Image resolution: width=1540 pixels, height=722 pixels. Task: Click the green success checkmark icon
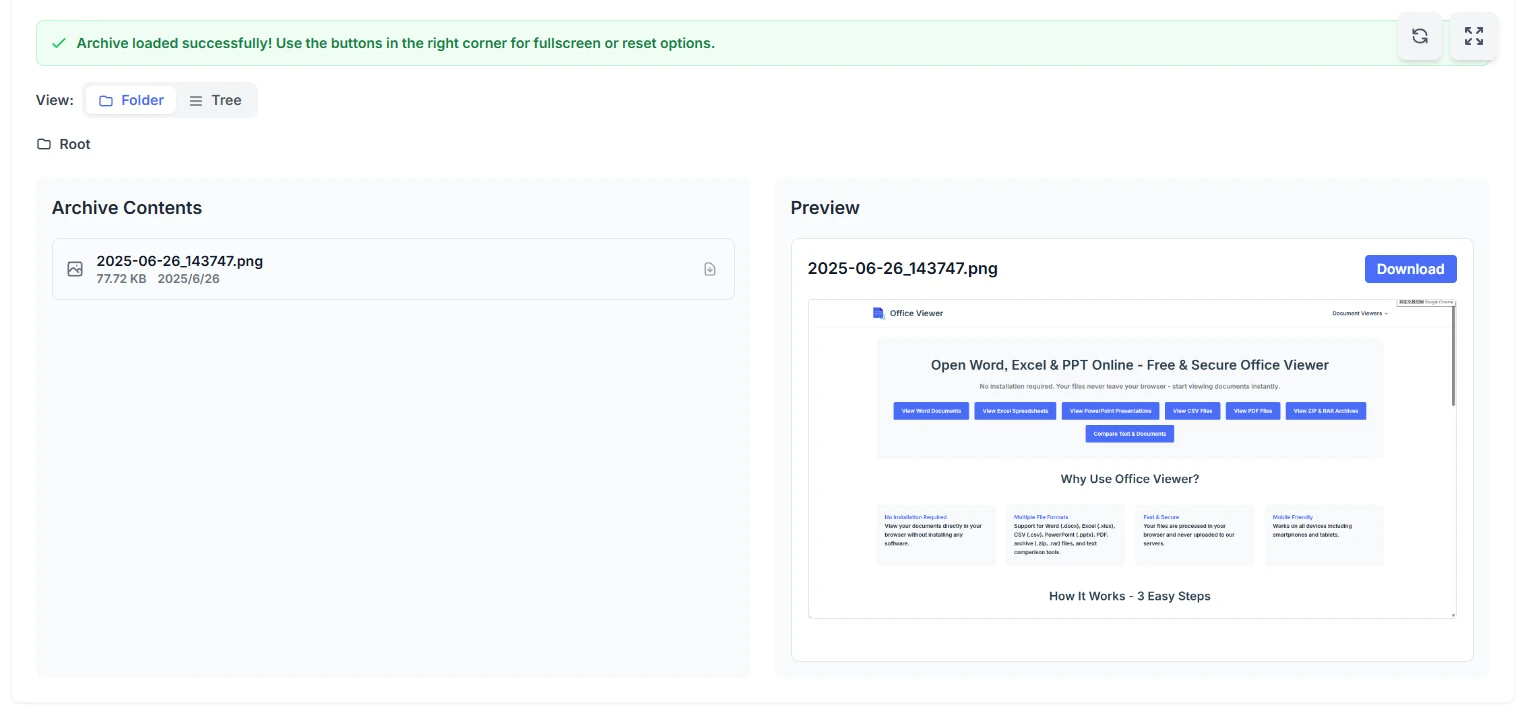pyautogui.click(x=58, y=43)
